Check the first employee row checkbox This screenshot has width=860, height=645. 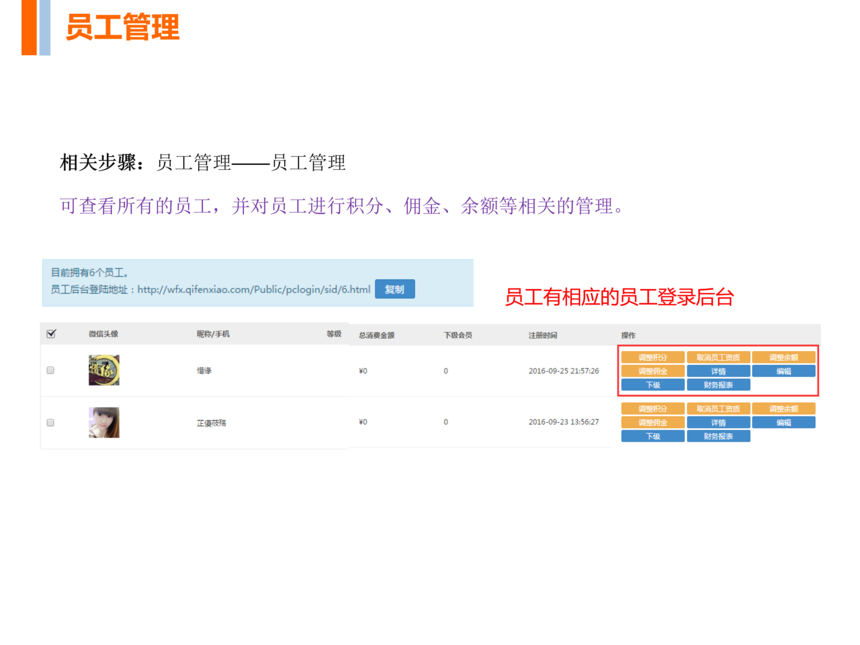(51, 370)
